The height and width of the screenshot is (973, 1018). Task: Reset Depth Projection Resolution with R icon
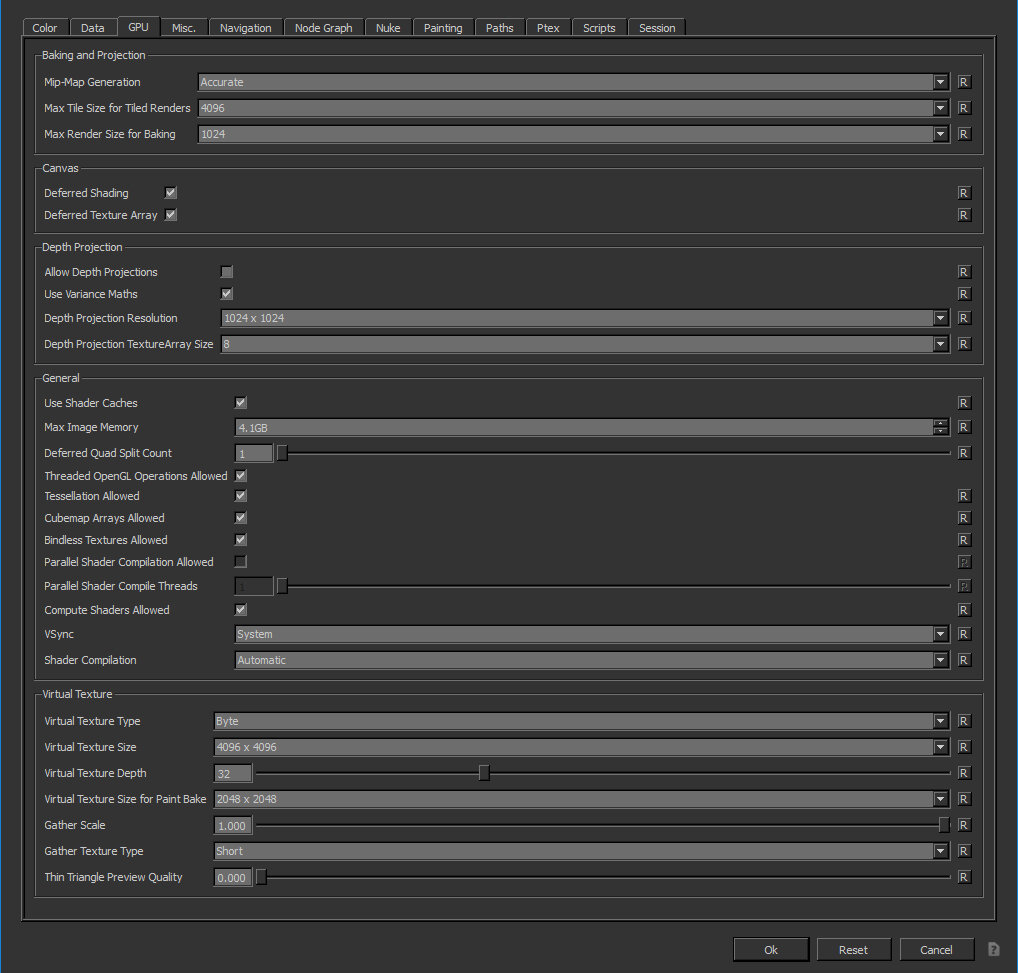pos(964,318)
